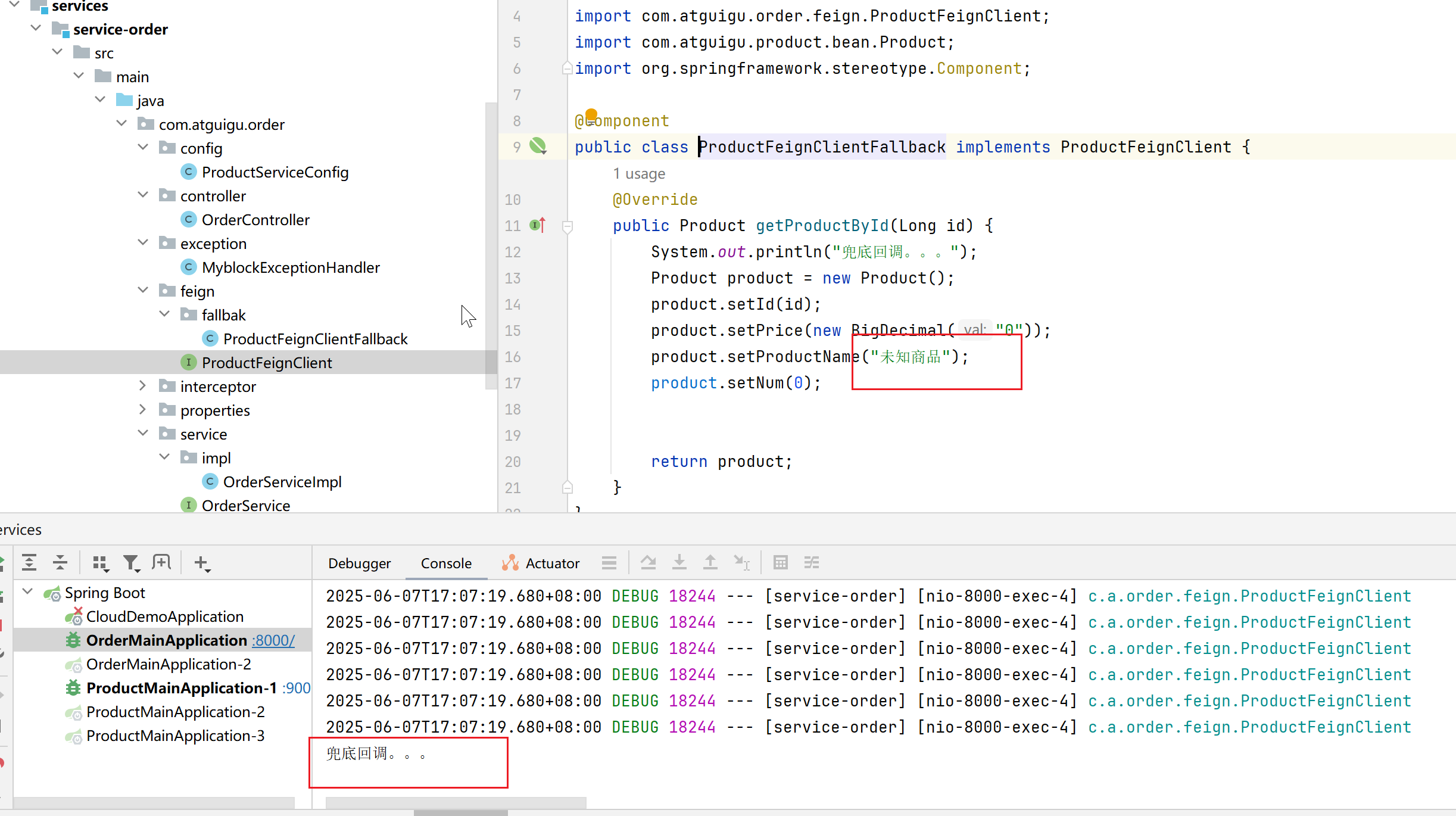Open the :8000/ link of OrderMainApplication
The height and width of the screenshot is (816, 1456).
pyautogui.click(x=273, y=640)
